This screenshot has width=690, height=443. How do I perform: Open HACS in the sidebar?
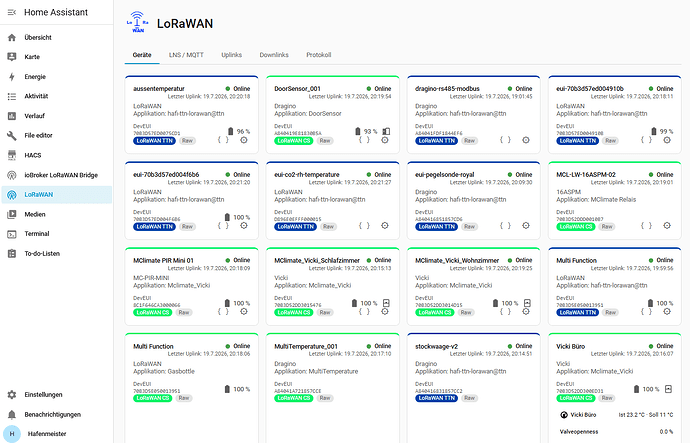pos(56,155)
